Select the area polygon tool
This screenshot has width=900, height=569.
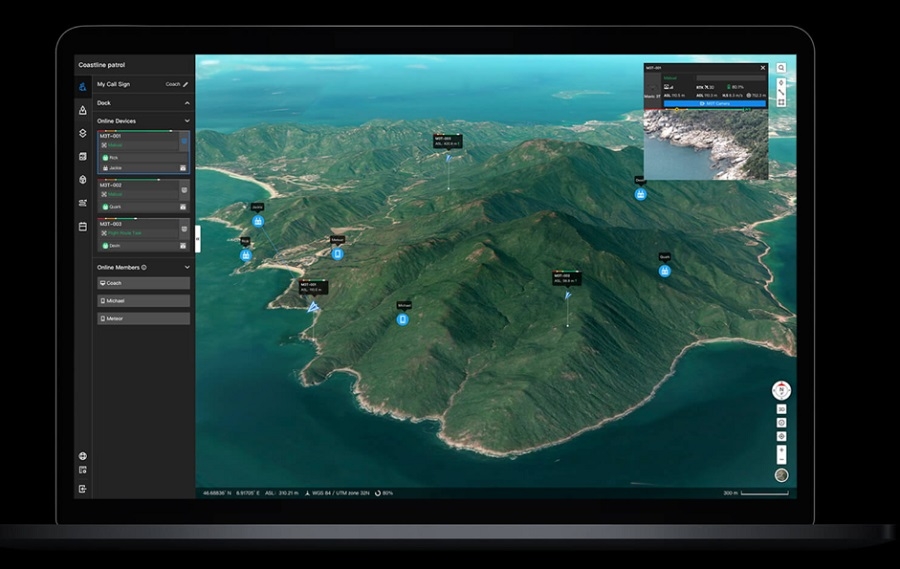(x=781, y=102)
